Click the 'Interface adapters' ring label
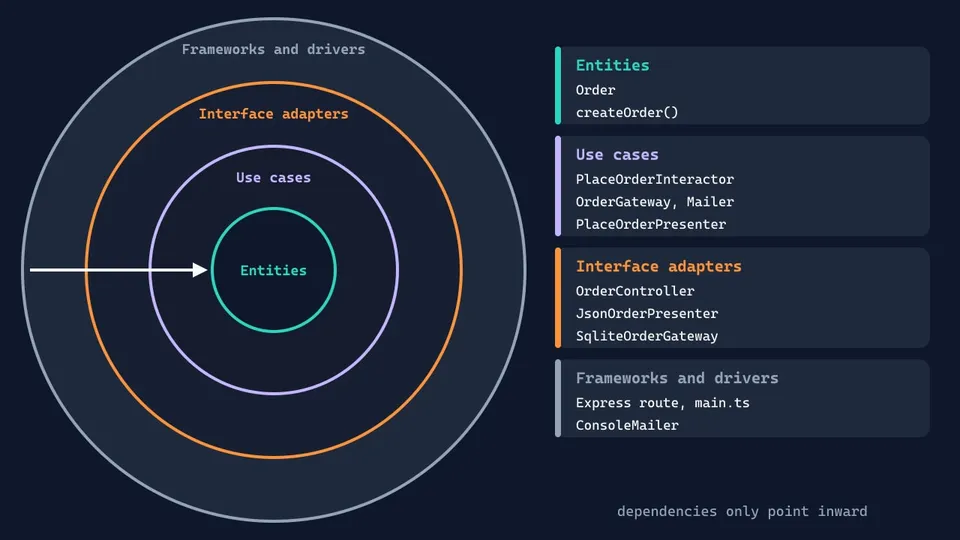 273,114
